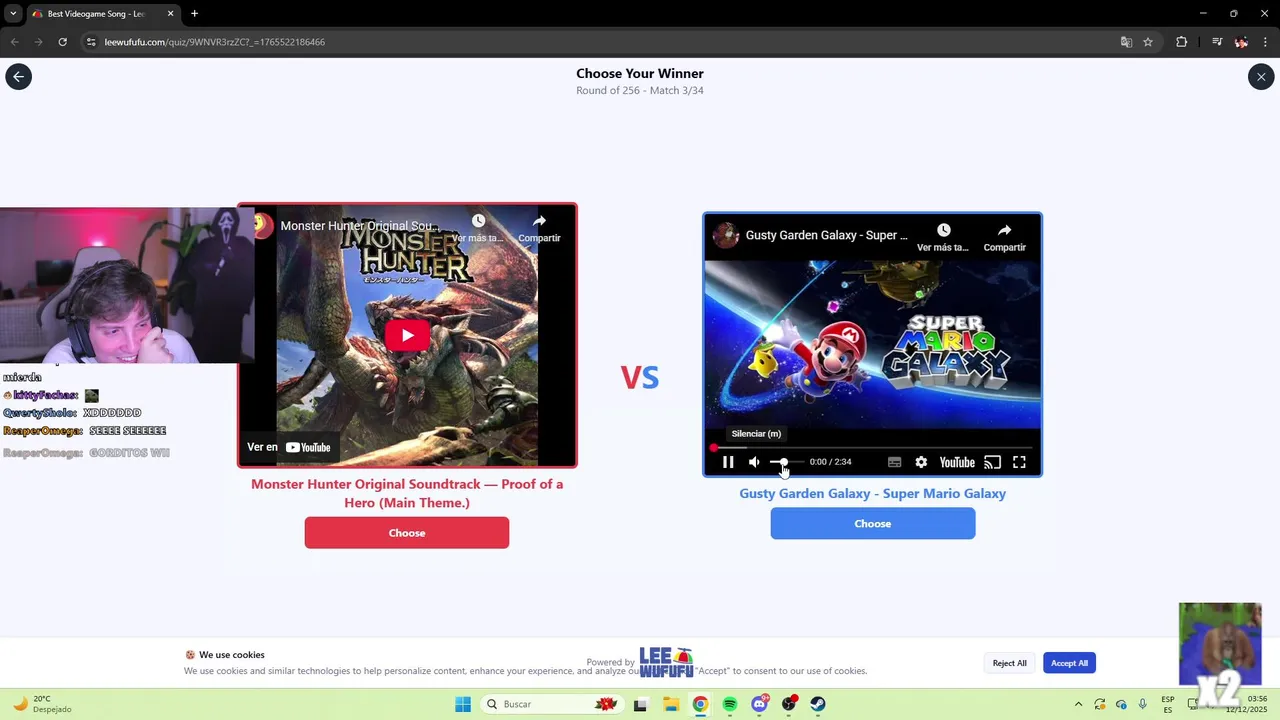Click Compartir on the Monster Hunter video
Viewport: 1280px width, 720px height.
tap(539, 228)
